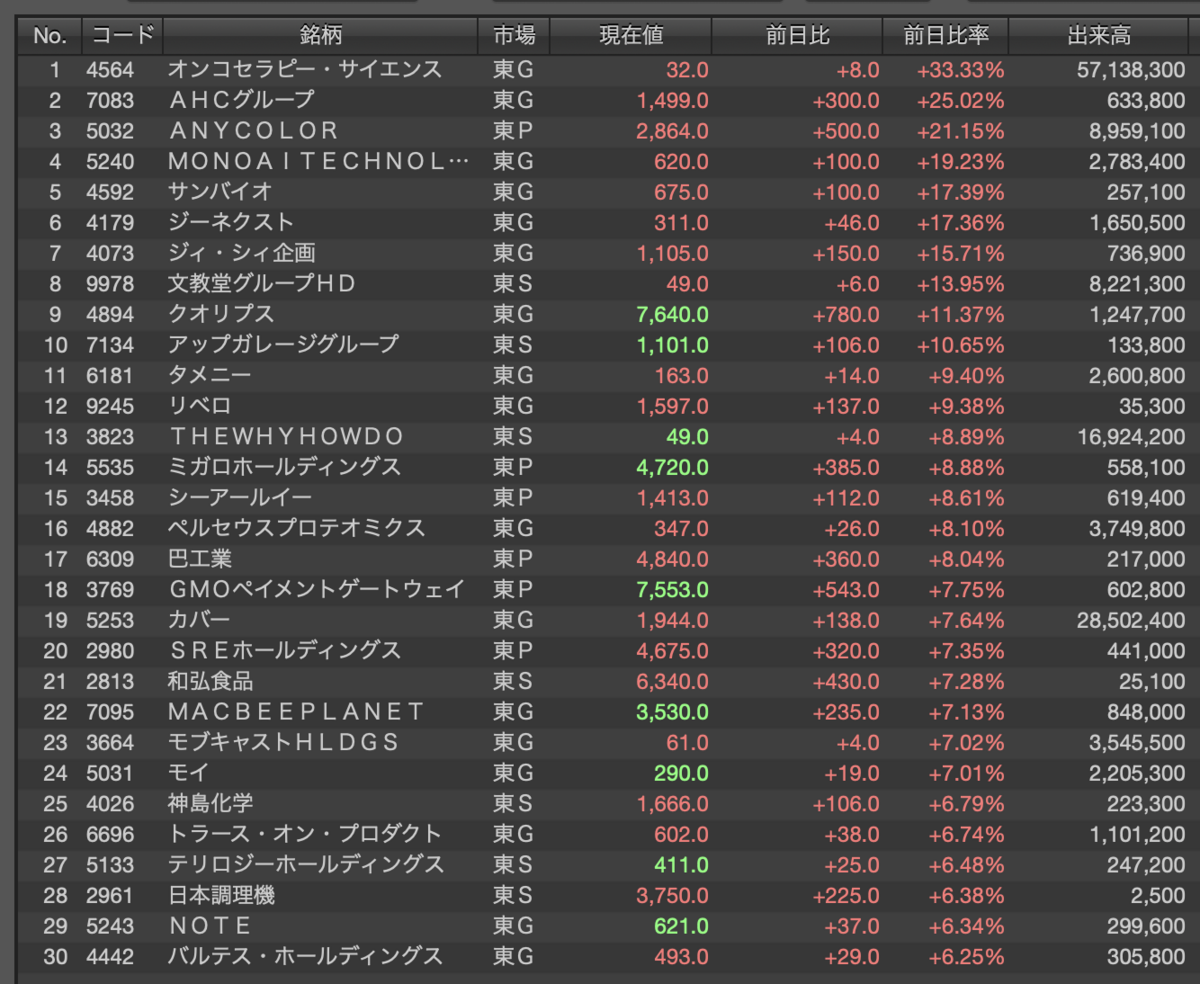This screenshot has width=1200, height=984.
Task: Click current price 7,640.0
Action: [x=673, y=314]
